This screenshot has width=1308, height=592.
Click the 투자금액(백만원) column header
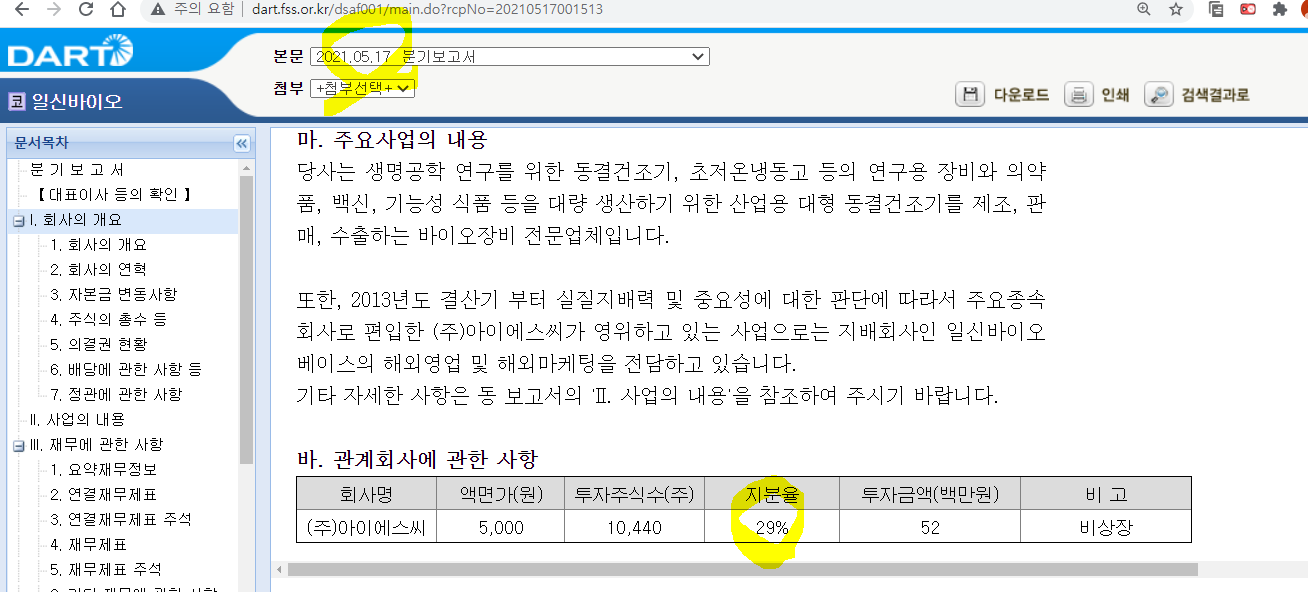(x=930, y=494)
